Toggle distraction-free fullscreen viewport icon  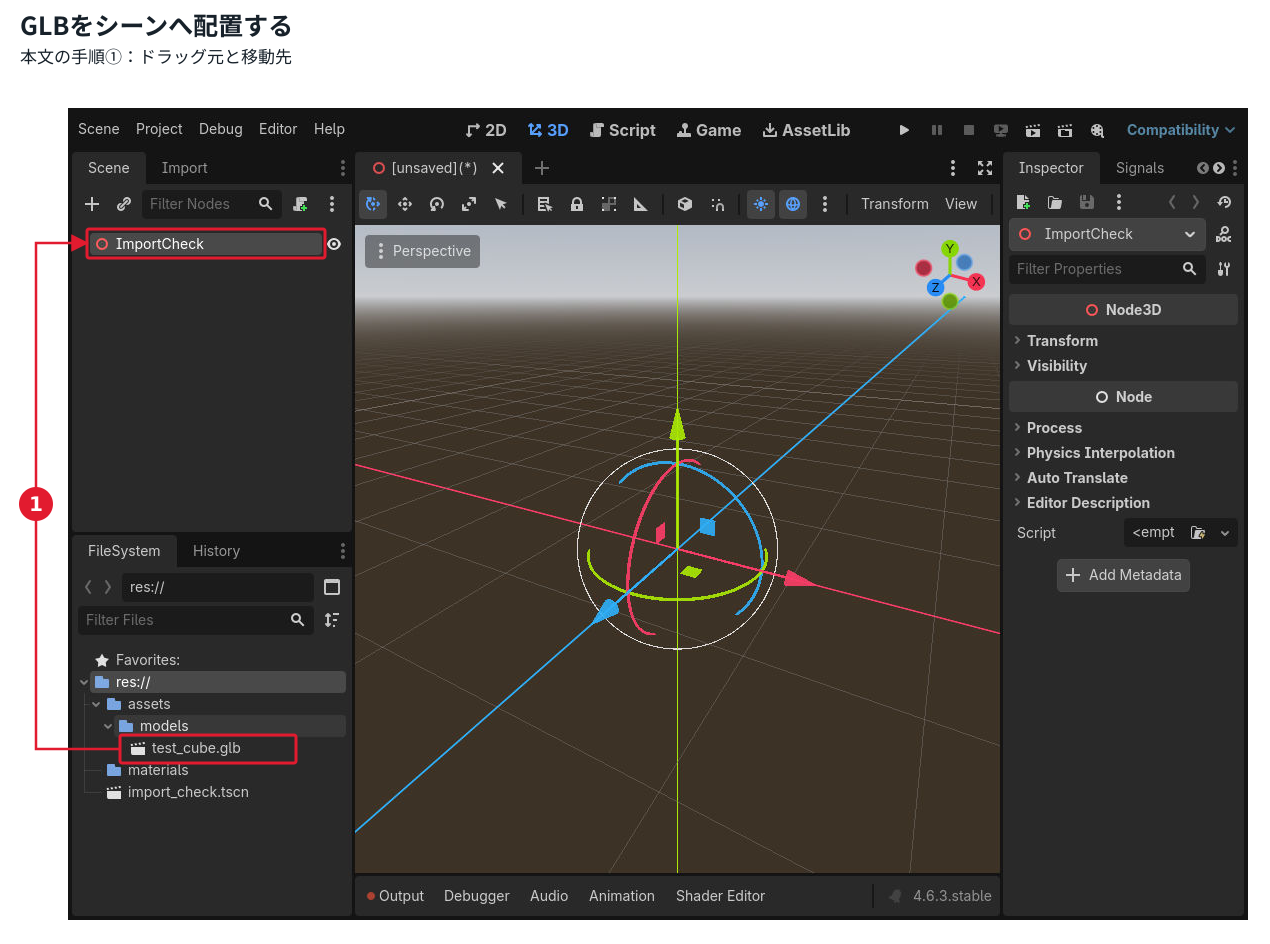tap(985, 168)
